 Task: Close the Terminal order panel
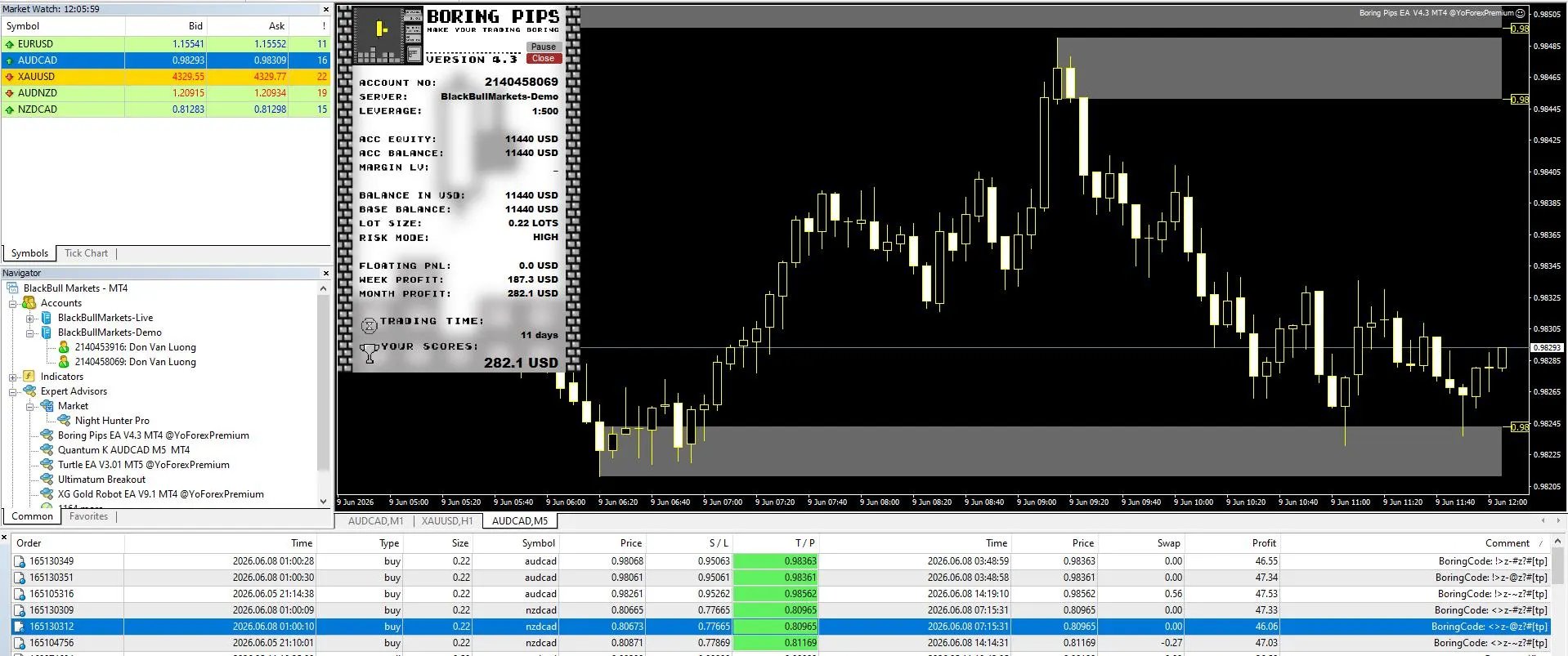(x=5, y=537)
